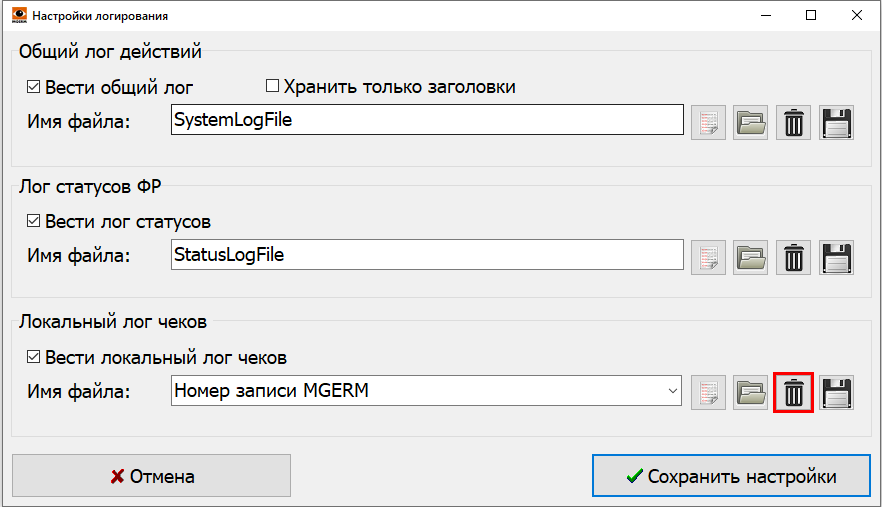Image resolution: width=882 pixels, height=507 pixels.
Task: Browse folder for StatusLogFile
Action: click(x=751, y=256)
